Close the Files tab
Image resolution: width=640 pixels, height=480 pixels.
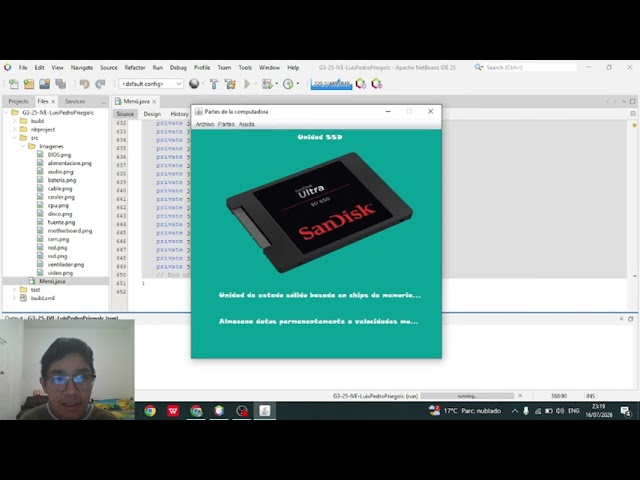click(x=53, y=102)
